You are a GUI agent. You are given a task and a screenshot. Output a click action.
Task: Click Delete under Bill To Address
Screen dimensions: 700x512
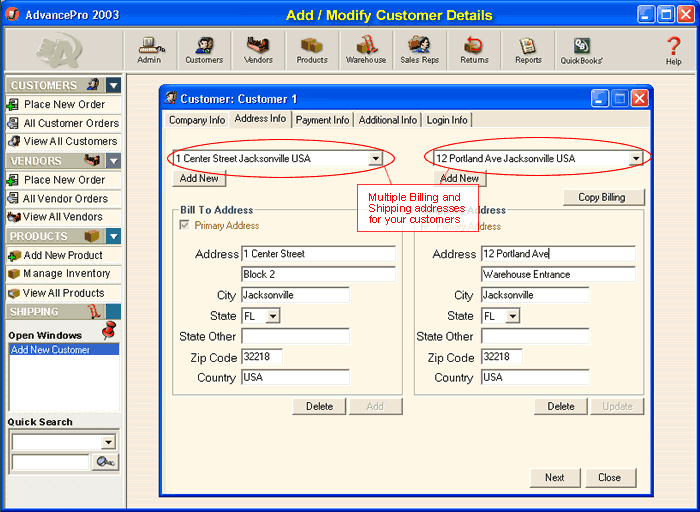319,406
